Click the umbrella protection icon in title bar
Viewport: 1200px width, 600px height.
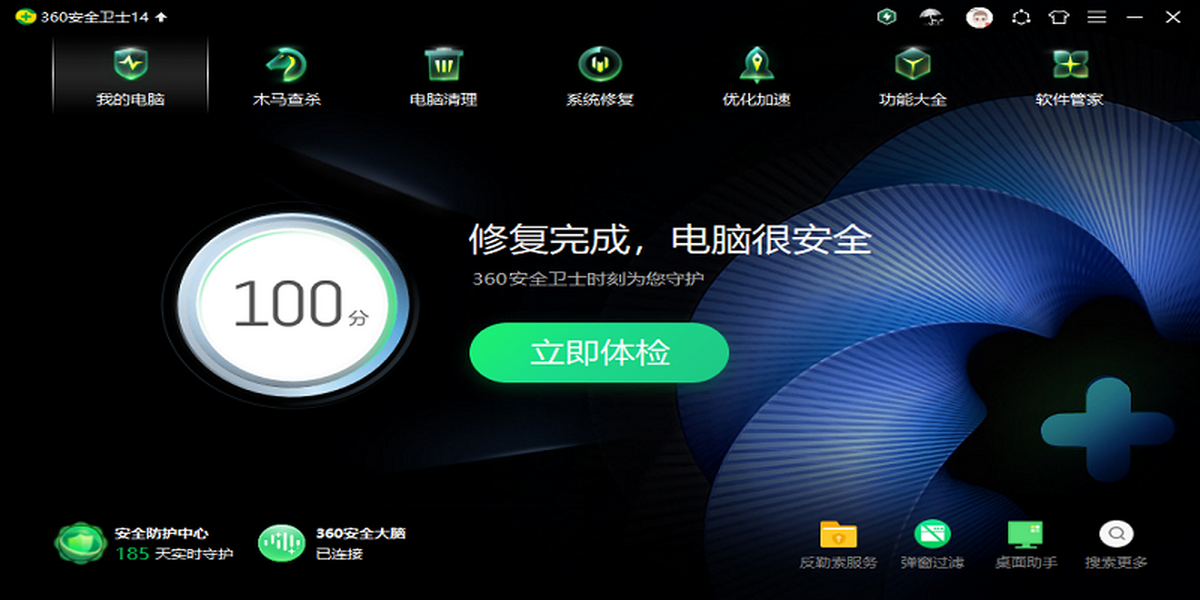(x=932, y=17)
